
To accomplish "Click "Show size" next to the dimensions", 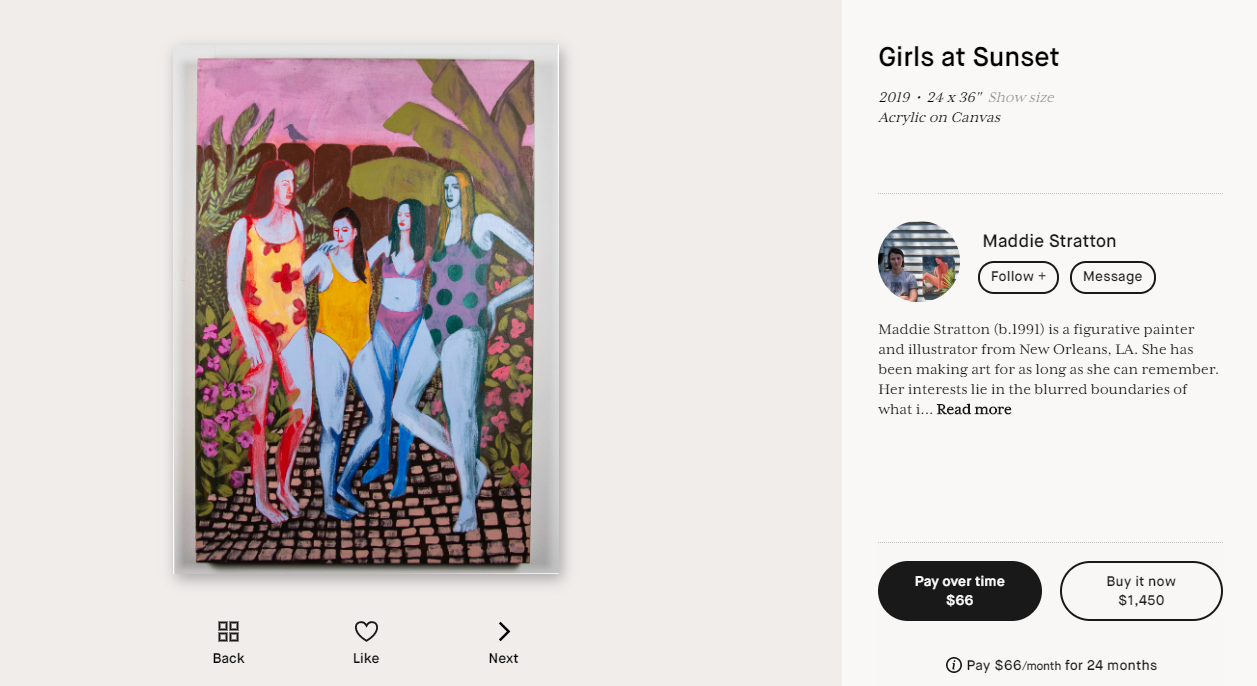I will (1021, 97).
